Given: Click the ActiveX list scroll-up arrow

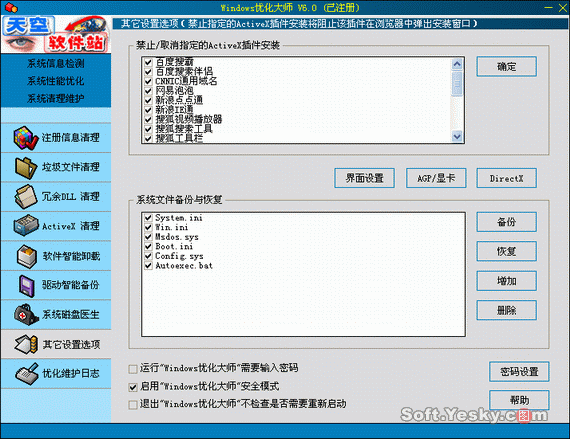Looking at the screenshot, I should click(457, 64).
